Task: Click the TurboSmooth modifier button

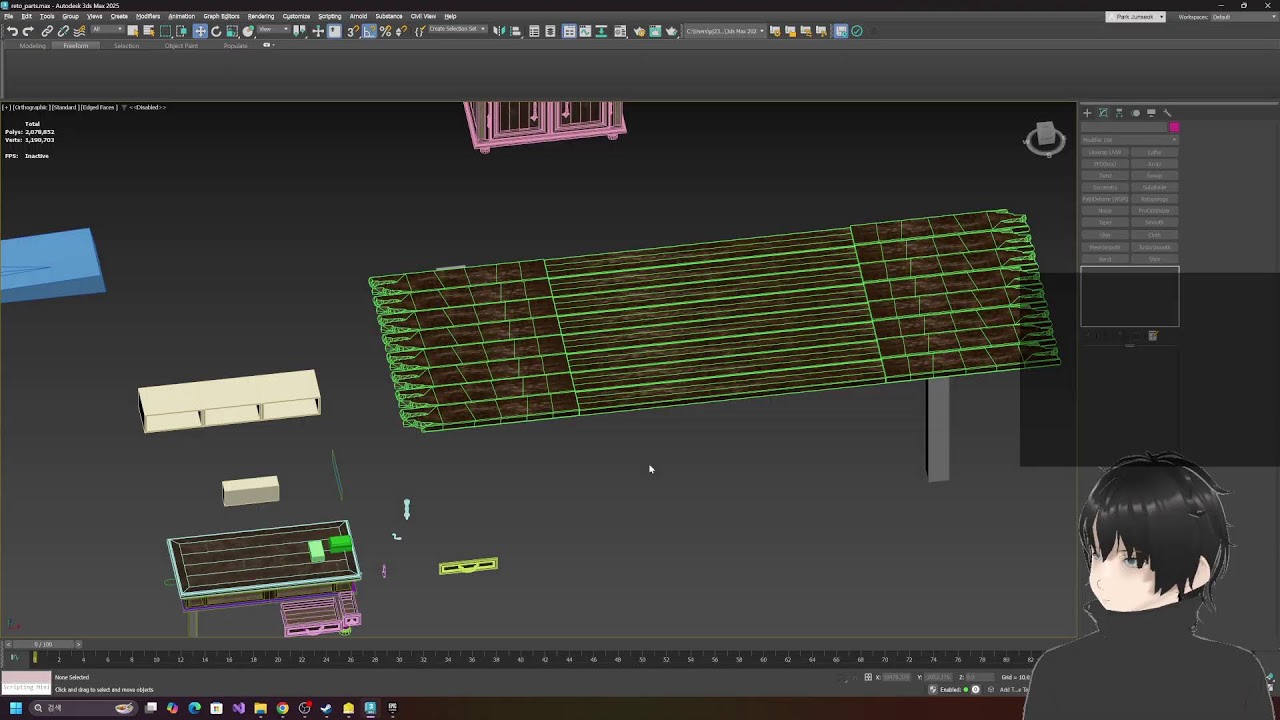Action: pos(1154,247)
